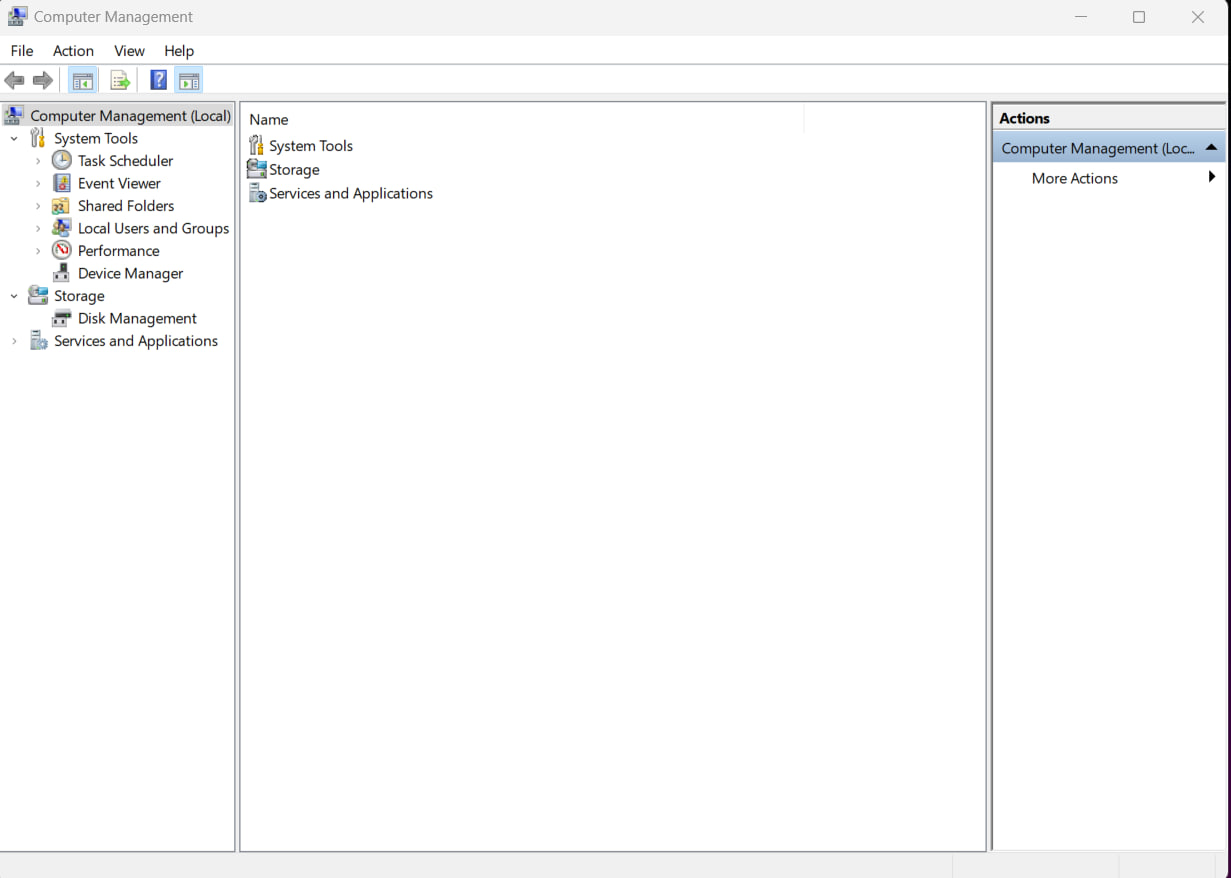Toggle the Show/Hide Action Pane button
This screenshot has width=1231, height=878.
(189, 80)
